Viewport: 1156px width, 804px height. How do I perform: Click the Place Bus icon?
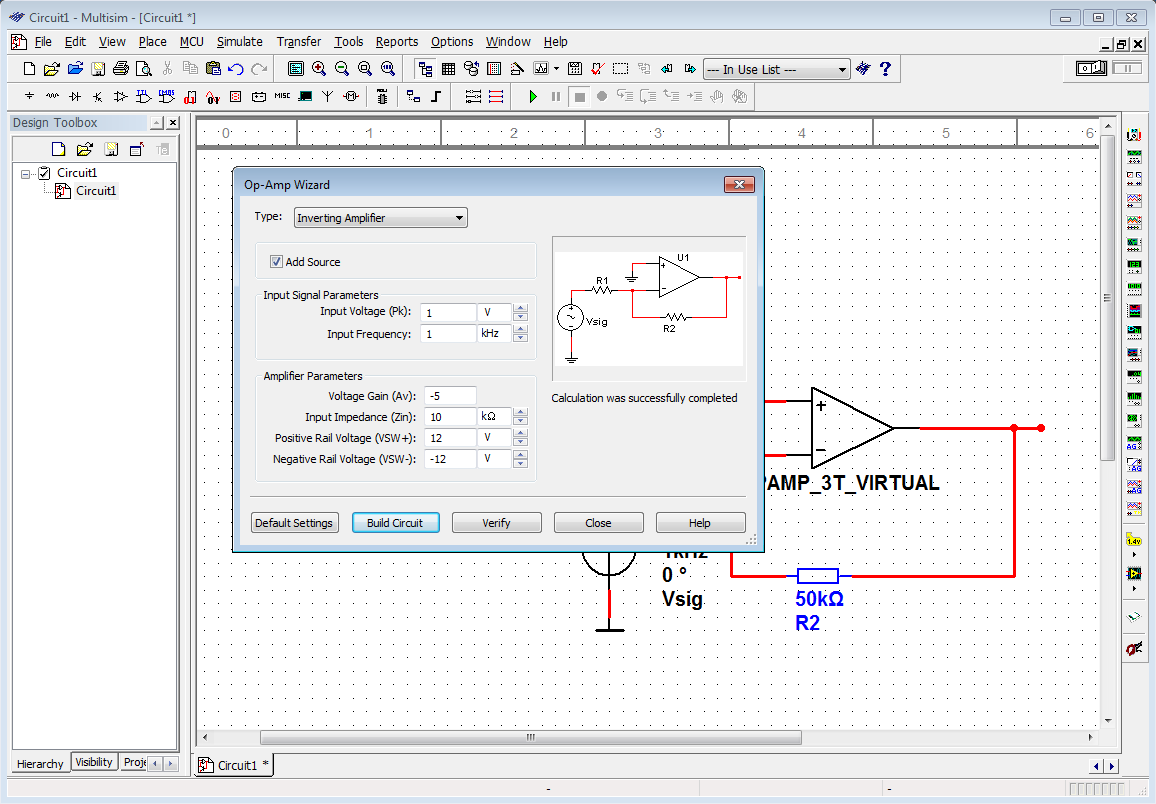(x=436, y=97)
